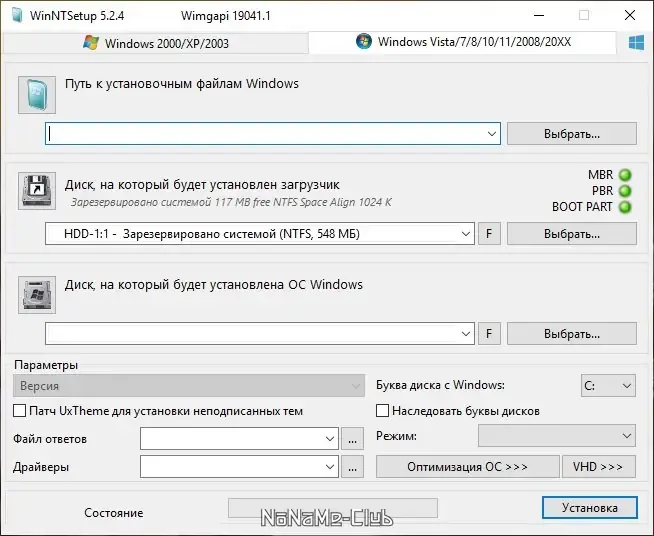
Task: Click the WinNTSetup app icon in title bar
Action: tap(17, 15)
